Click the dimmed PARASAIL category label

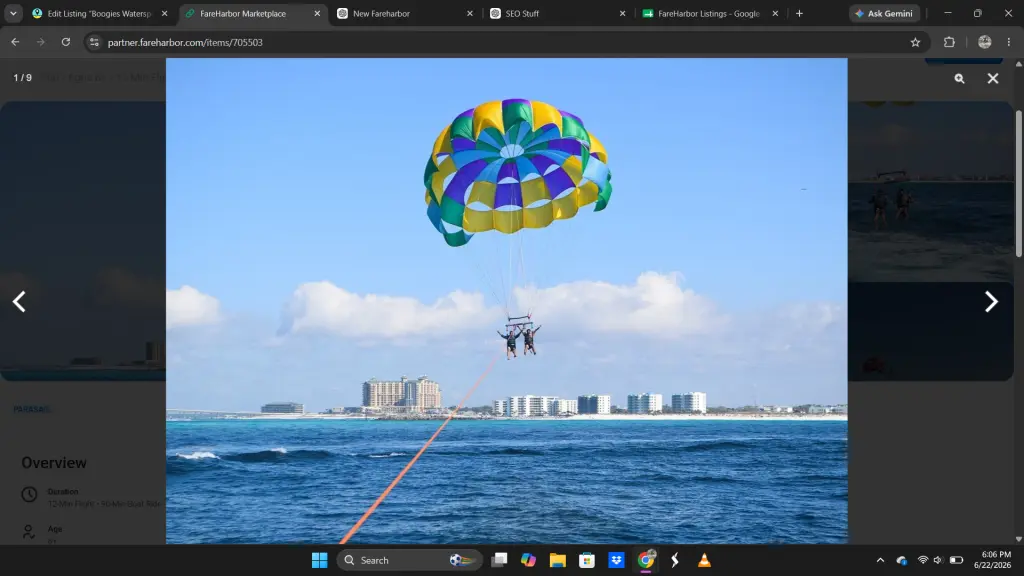pos(32,409)
